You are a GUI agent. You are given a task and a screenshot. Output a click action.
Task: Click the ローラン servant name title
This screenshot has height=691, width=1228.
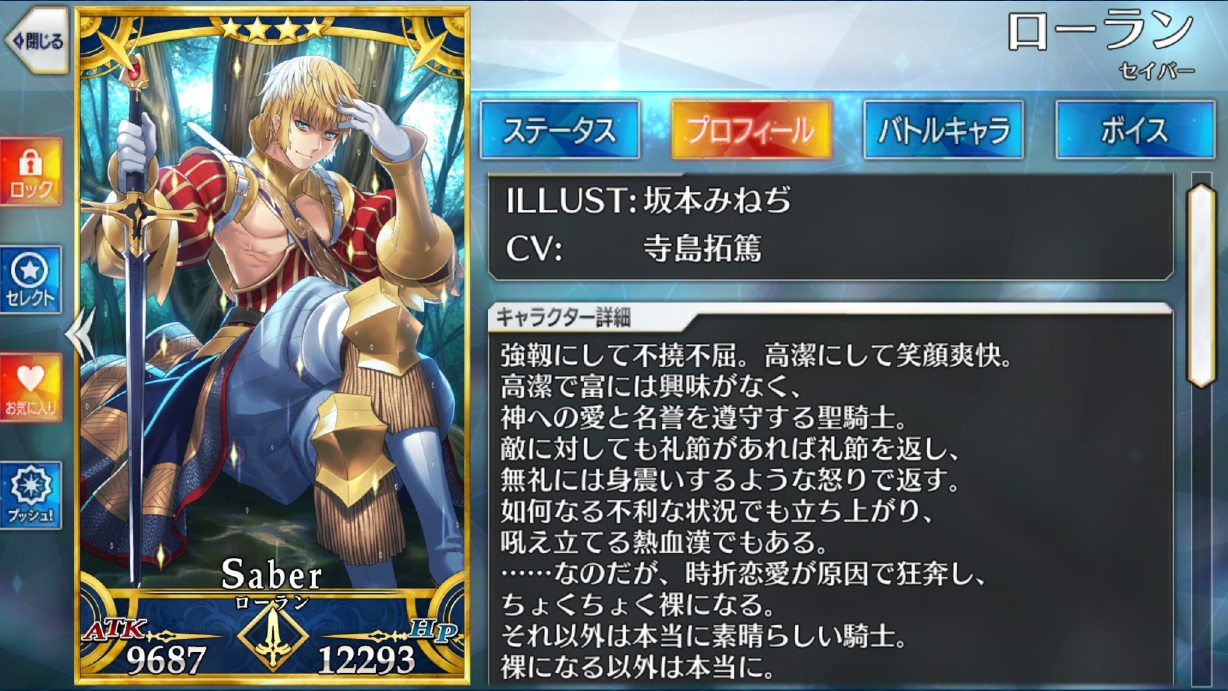(x=1100, y=33)
